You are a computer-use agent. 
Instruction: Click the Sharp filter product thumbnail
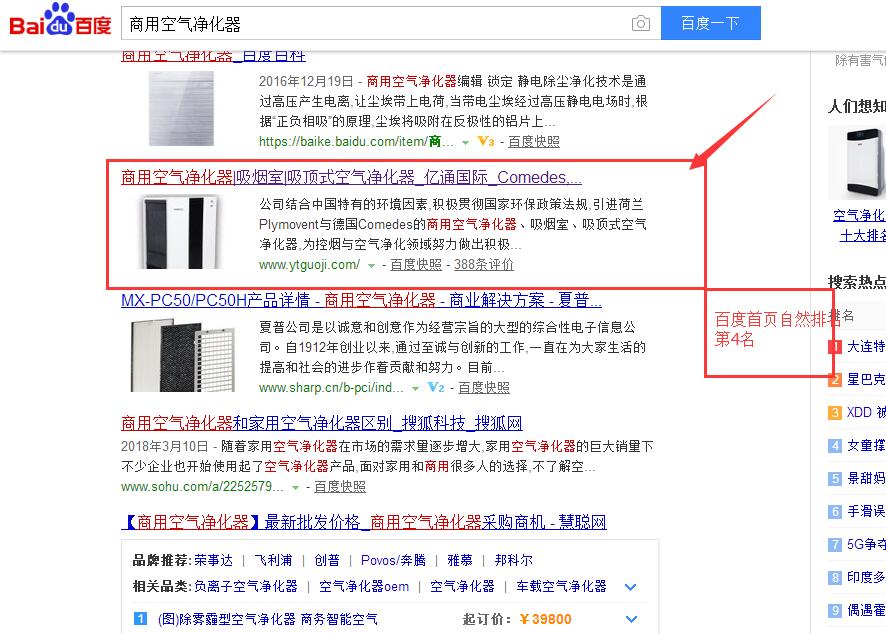(182, 355)
